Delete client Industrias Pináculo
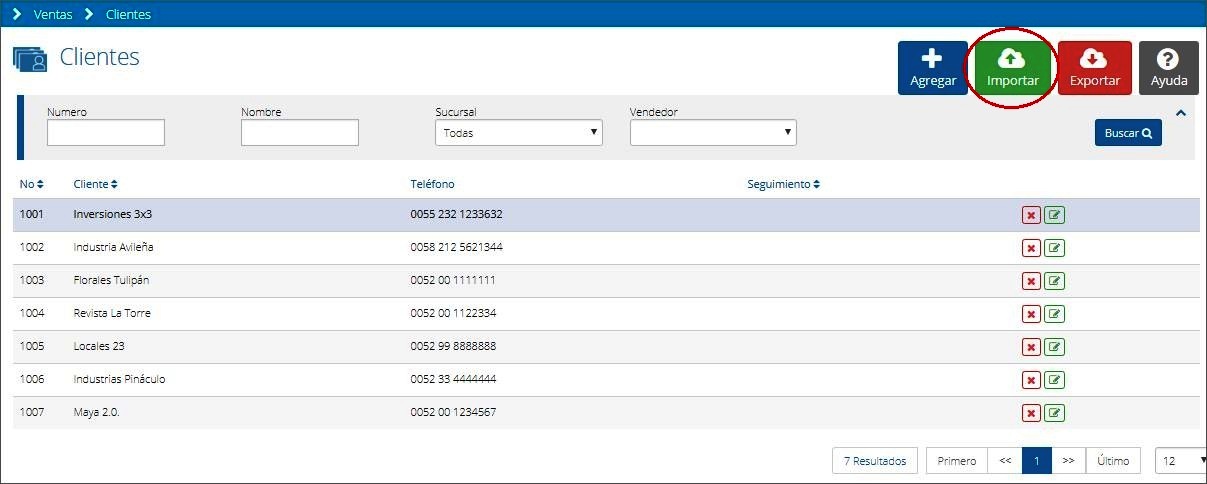This screenshot has width=1207, height=484. pos(1031,380)
